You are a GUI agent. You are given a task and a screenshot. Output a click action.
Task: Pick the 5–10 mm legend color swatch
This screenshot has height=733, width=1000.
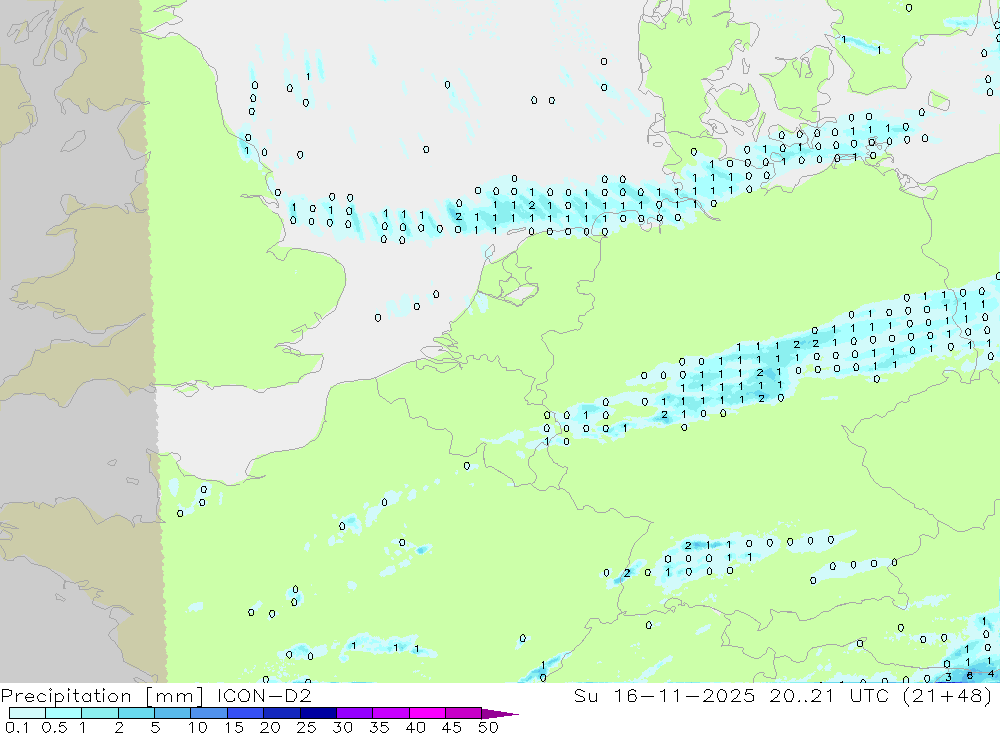[x=173, y=713]
